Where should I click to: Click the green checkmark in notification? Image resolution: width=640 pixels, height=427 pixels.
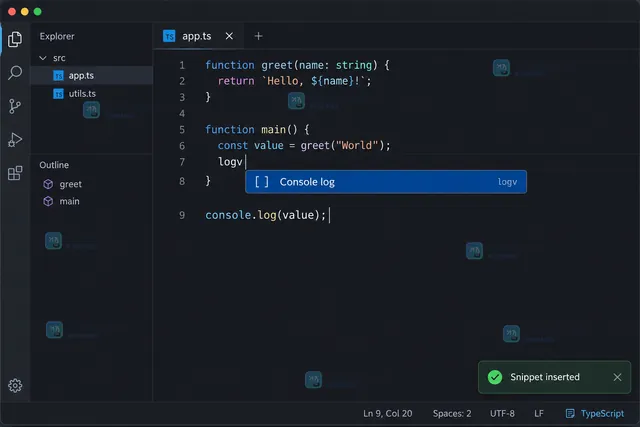click(495, 377)
